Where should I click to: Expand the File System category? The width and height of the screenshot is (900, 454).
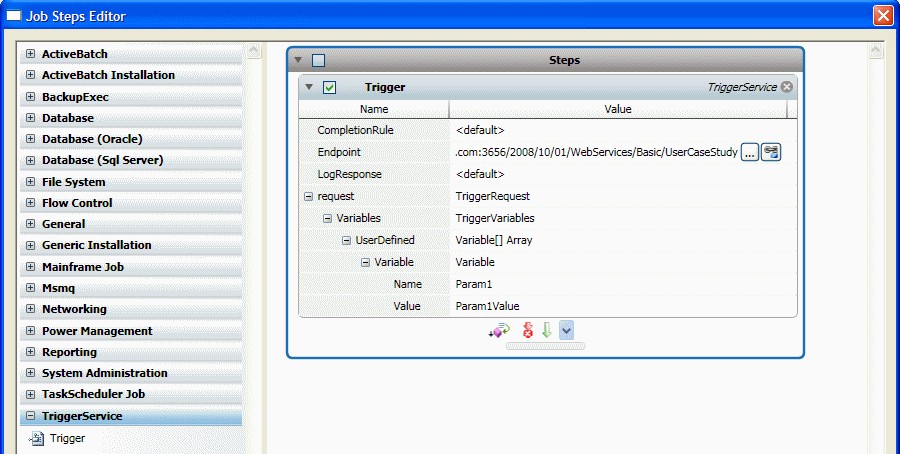coord(30,182)
